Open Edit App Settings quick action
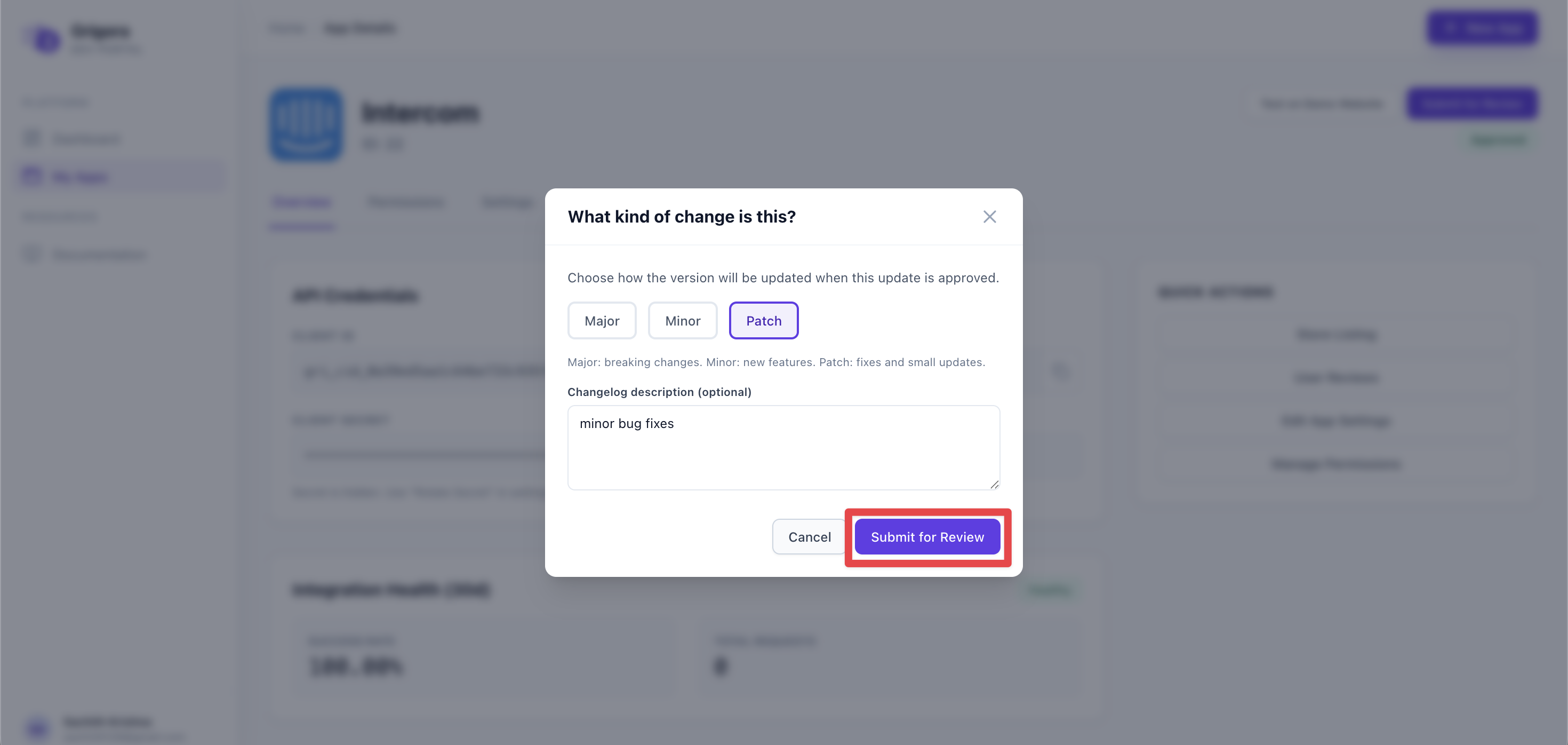The height and width of the screenshot is (745, 1568). pos(1335,421)
